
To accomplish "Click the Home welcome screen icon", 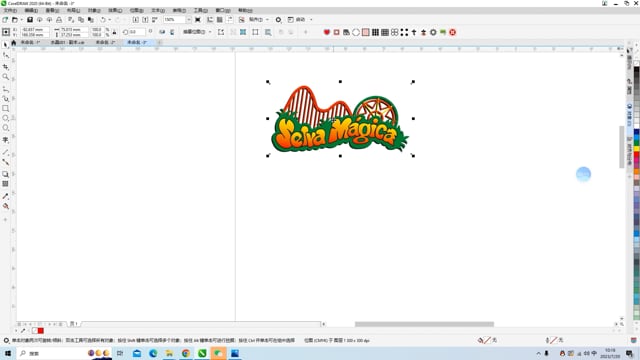I will (x=13, y=42).
